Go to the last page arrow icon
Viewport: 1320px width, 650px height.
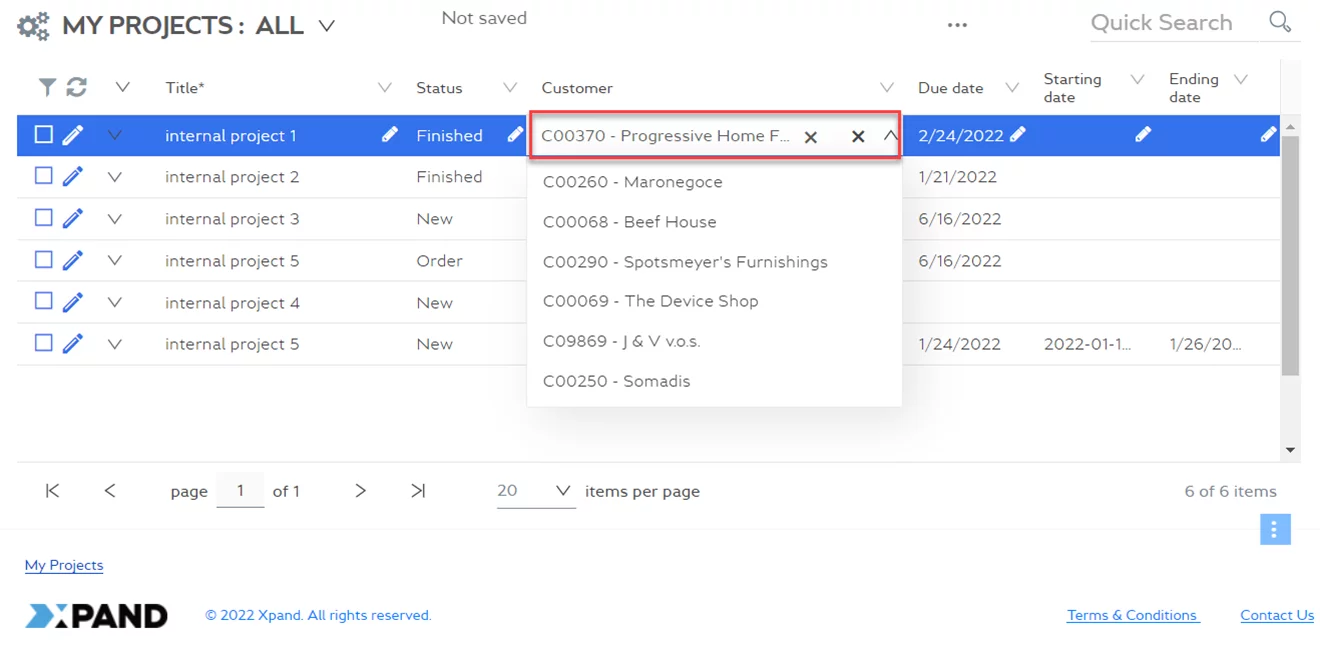(x=418, y=491)
